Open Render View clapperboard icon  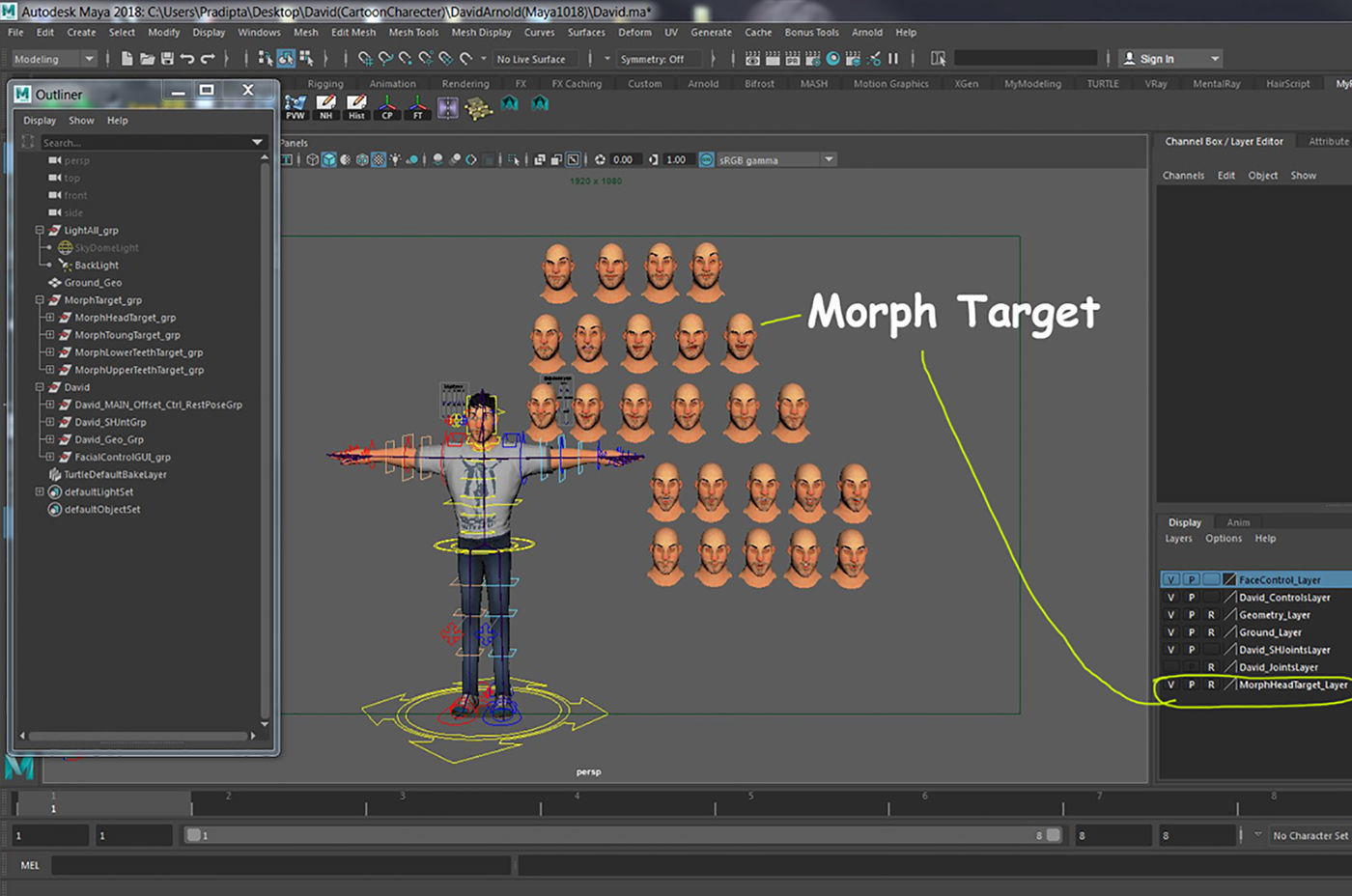[x=752, y=59]
